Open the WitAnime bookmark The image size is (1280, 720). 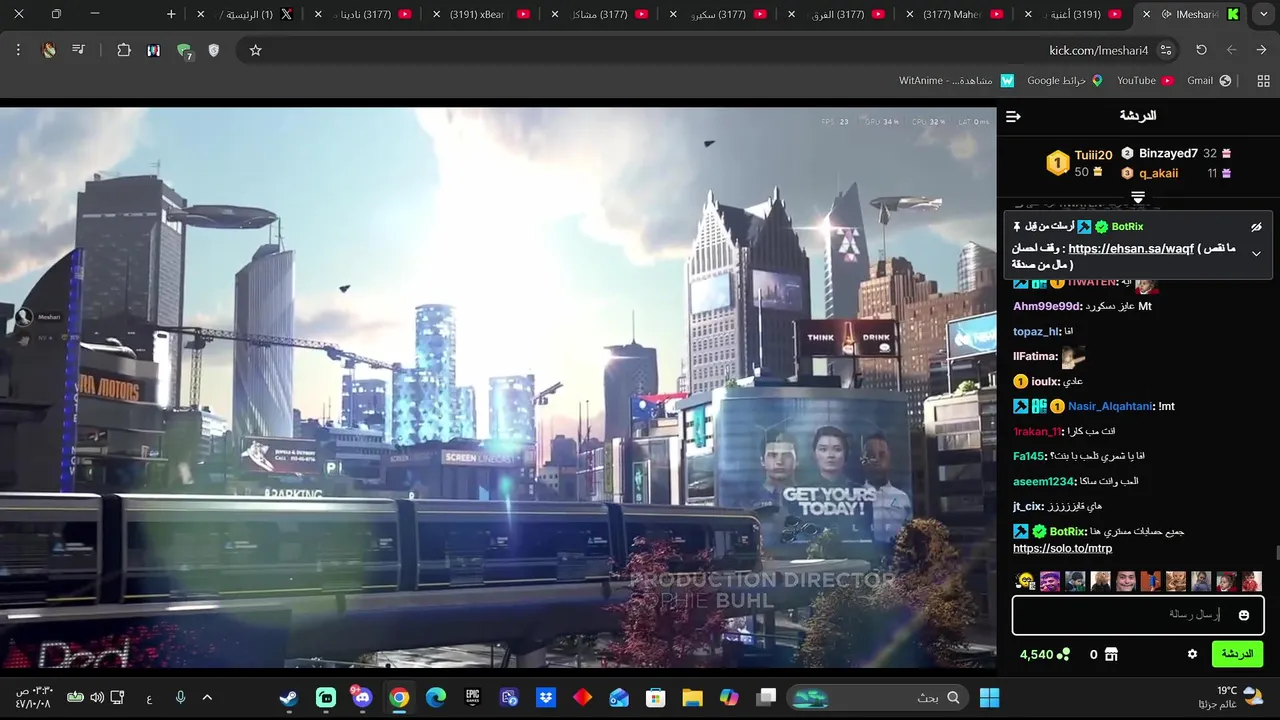tap(956, 81)
